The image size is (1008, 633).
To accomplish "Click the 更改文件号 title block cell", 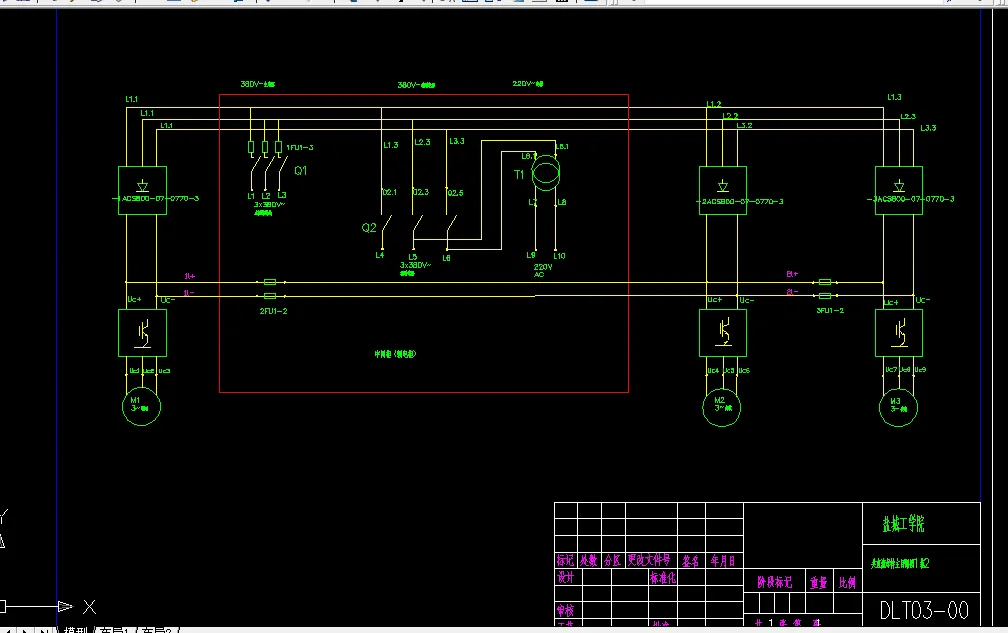I will tap(650, 560).
